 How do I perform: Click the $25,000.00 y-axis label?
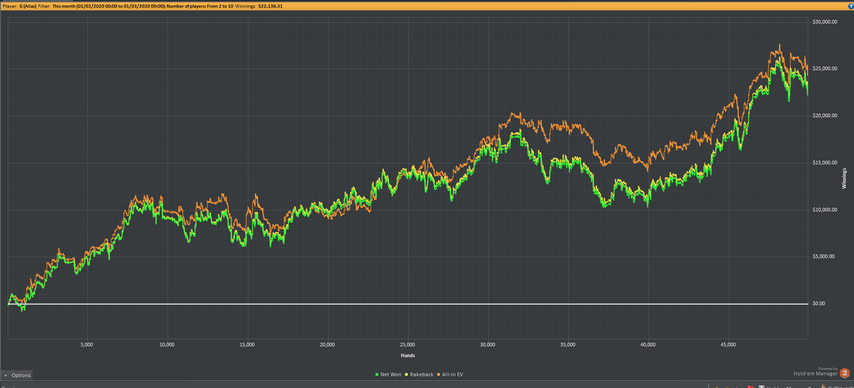point(824,69)
